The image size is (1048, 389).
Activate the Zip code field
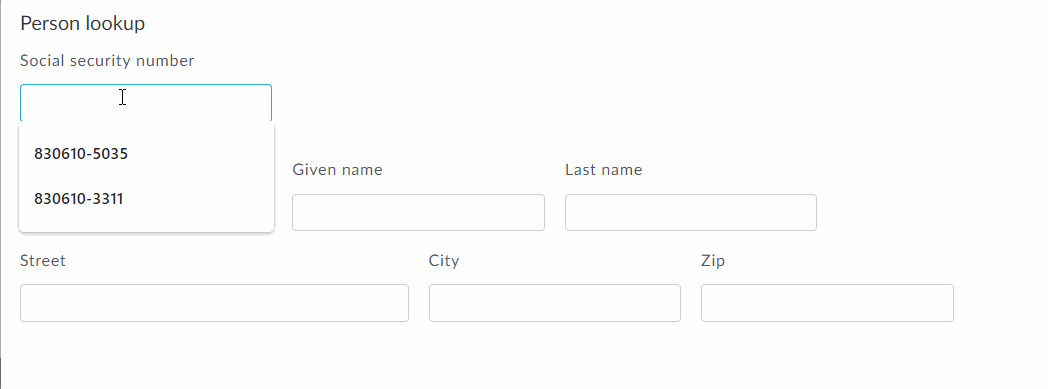pyautogui.click(x=827, y=303)
